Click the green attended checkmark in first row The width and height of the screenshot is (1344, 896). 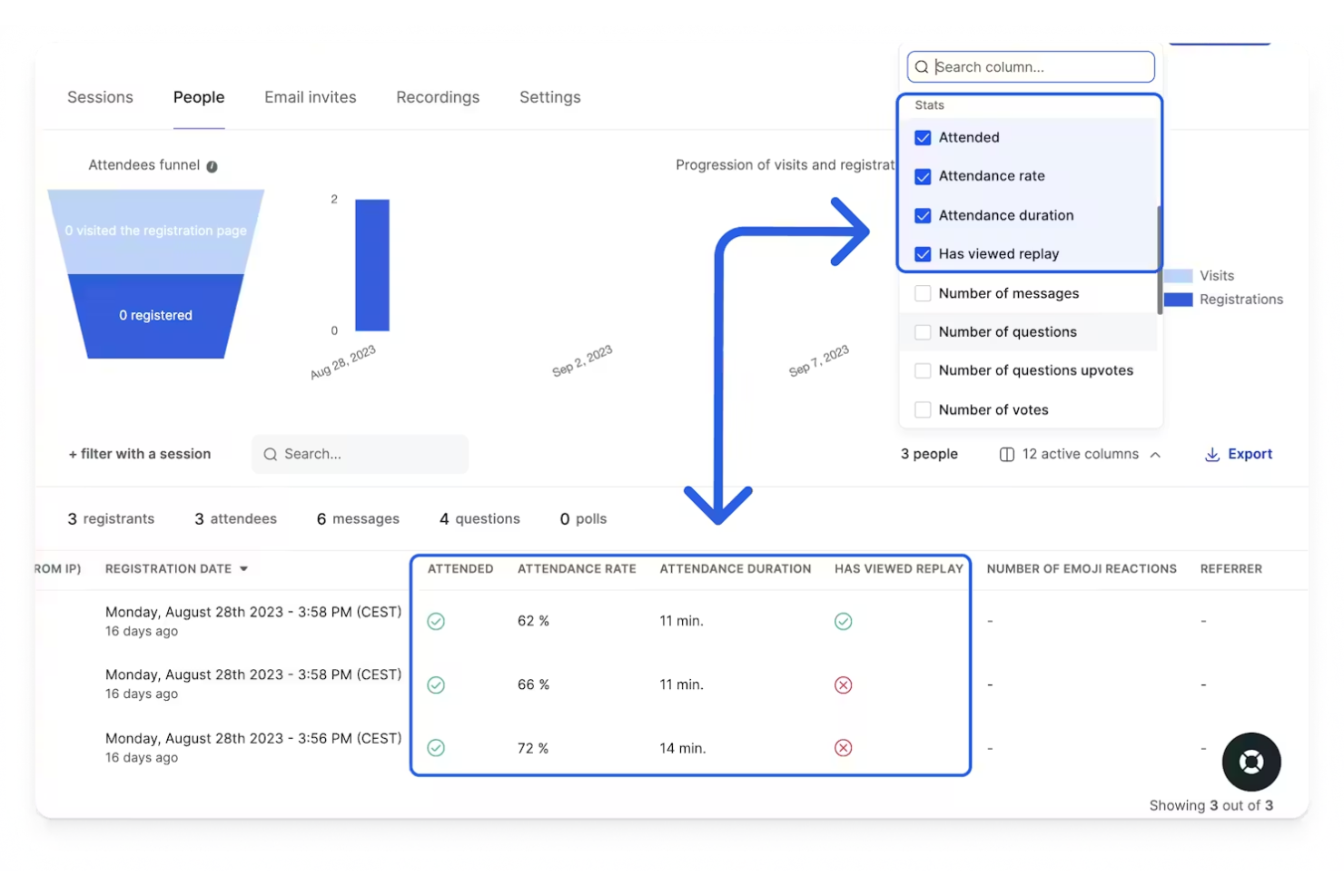tap(436, 621)
